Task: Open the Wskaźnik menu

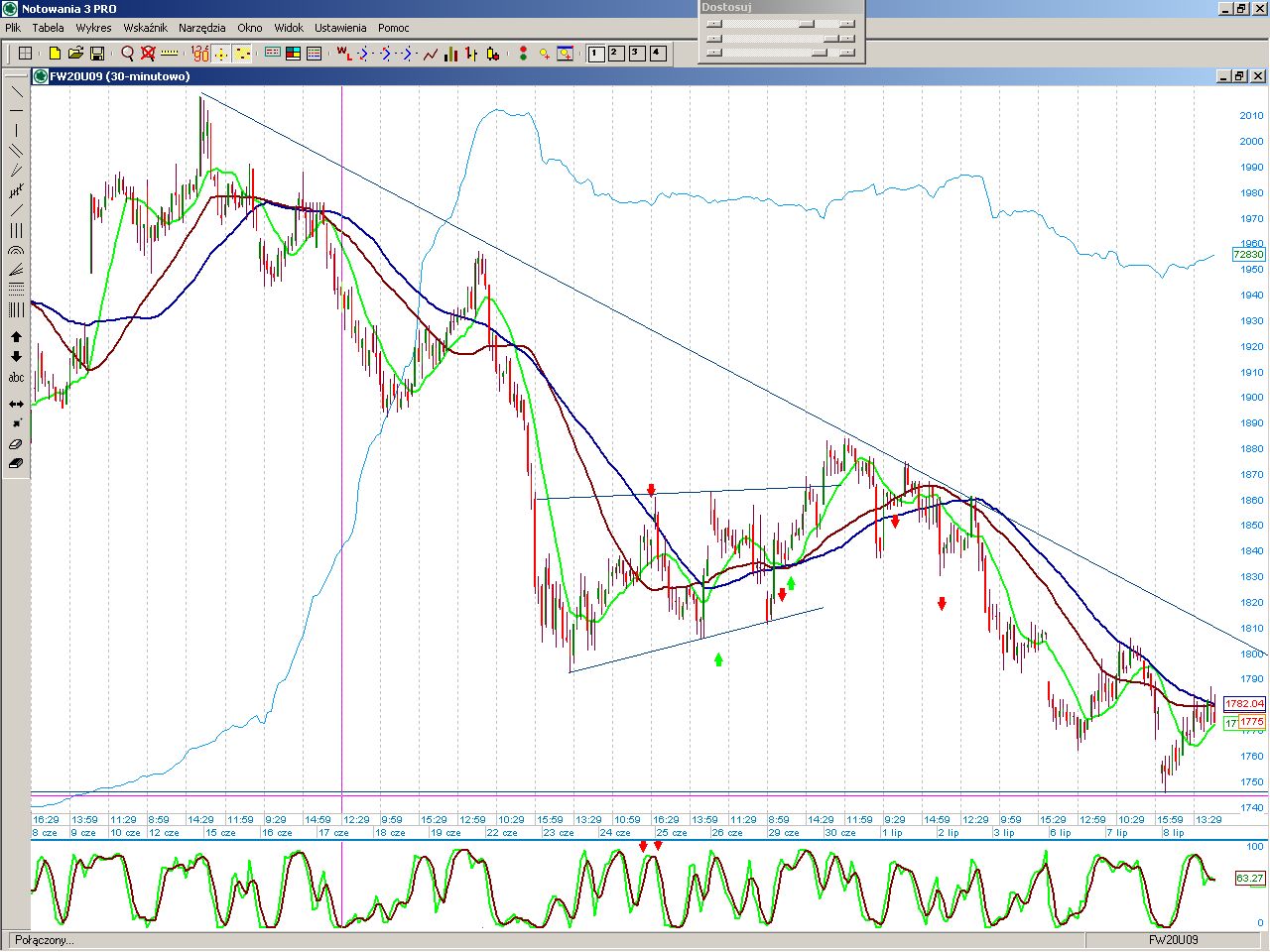Action: point(145,28)
